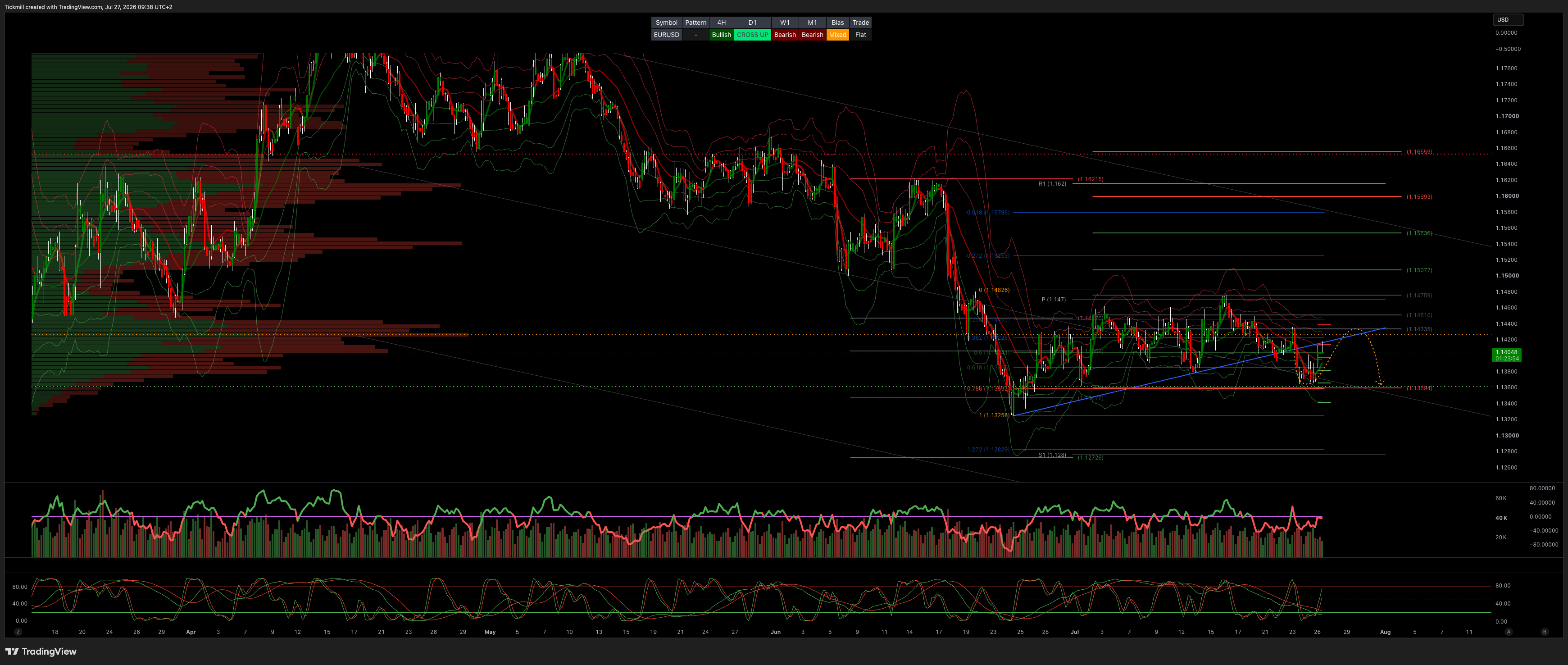
Task: Click the Pattern header cell
Action: (696, 23)
